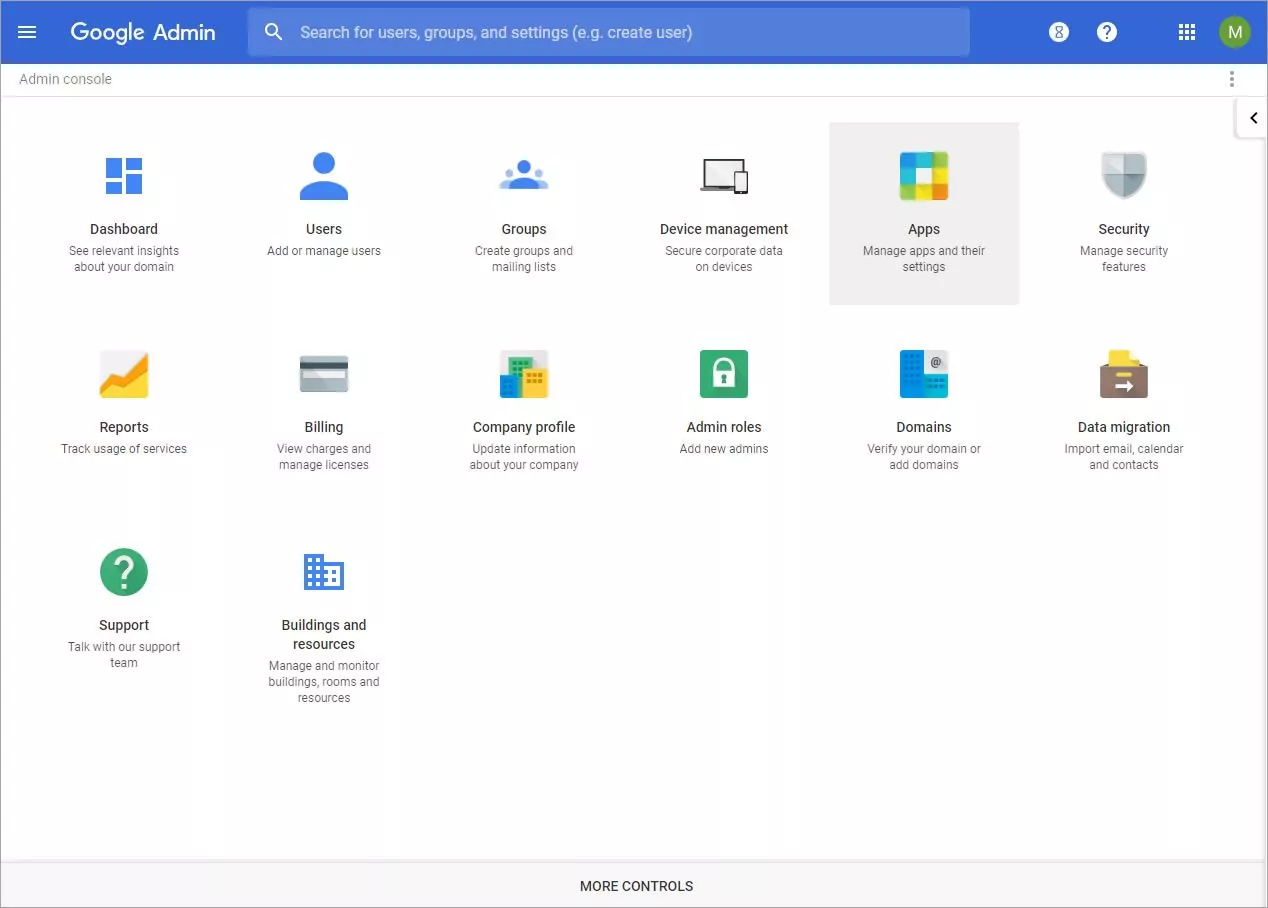
Task: Click 'Talk with our support team' text
Action: [124, 655]
